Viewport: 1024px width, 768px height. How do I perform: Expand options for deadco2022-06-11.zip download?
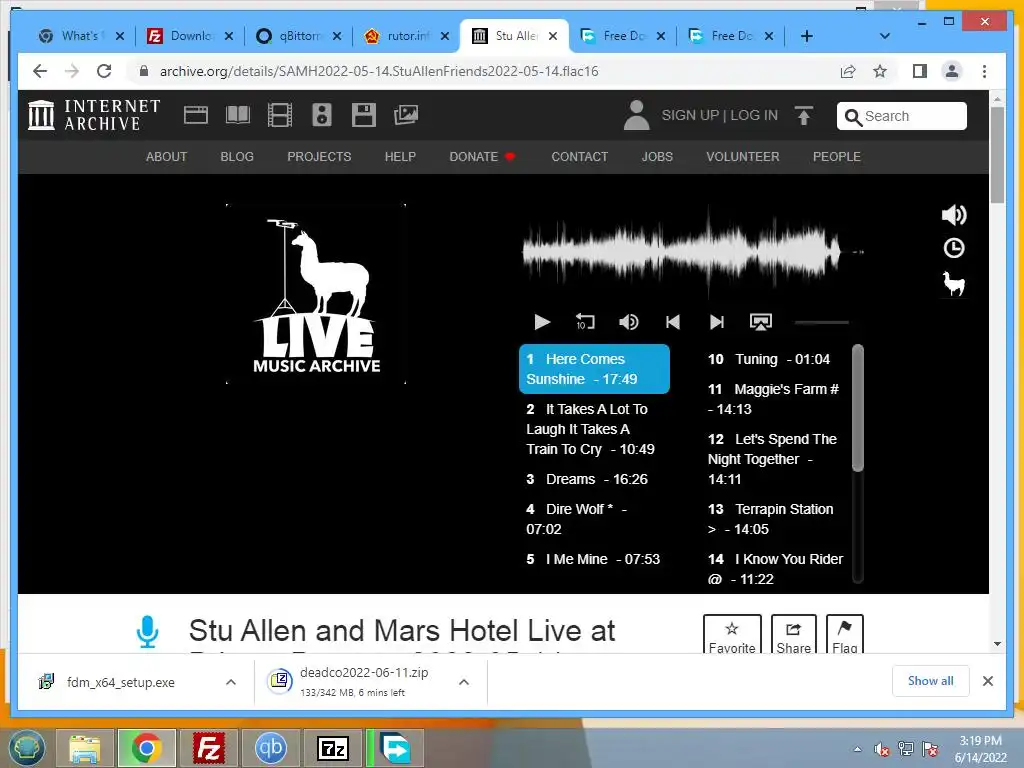tap(464, 682)
